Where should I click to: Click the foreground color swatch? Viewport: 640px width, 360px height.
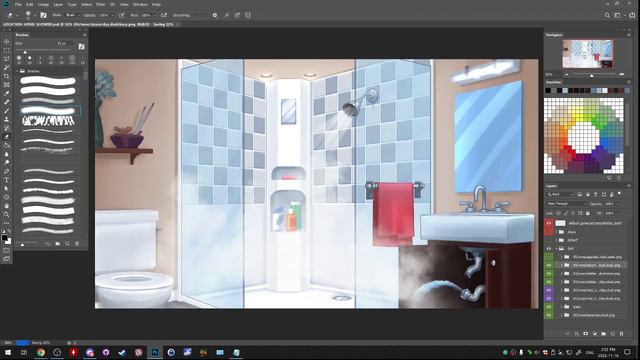click(x=4, y=238)
